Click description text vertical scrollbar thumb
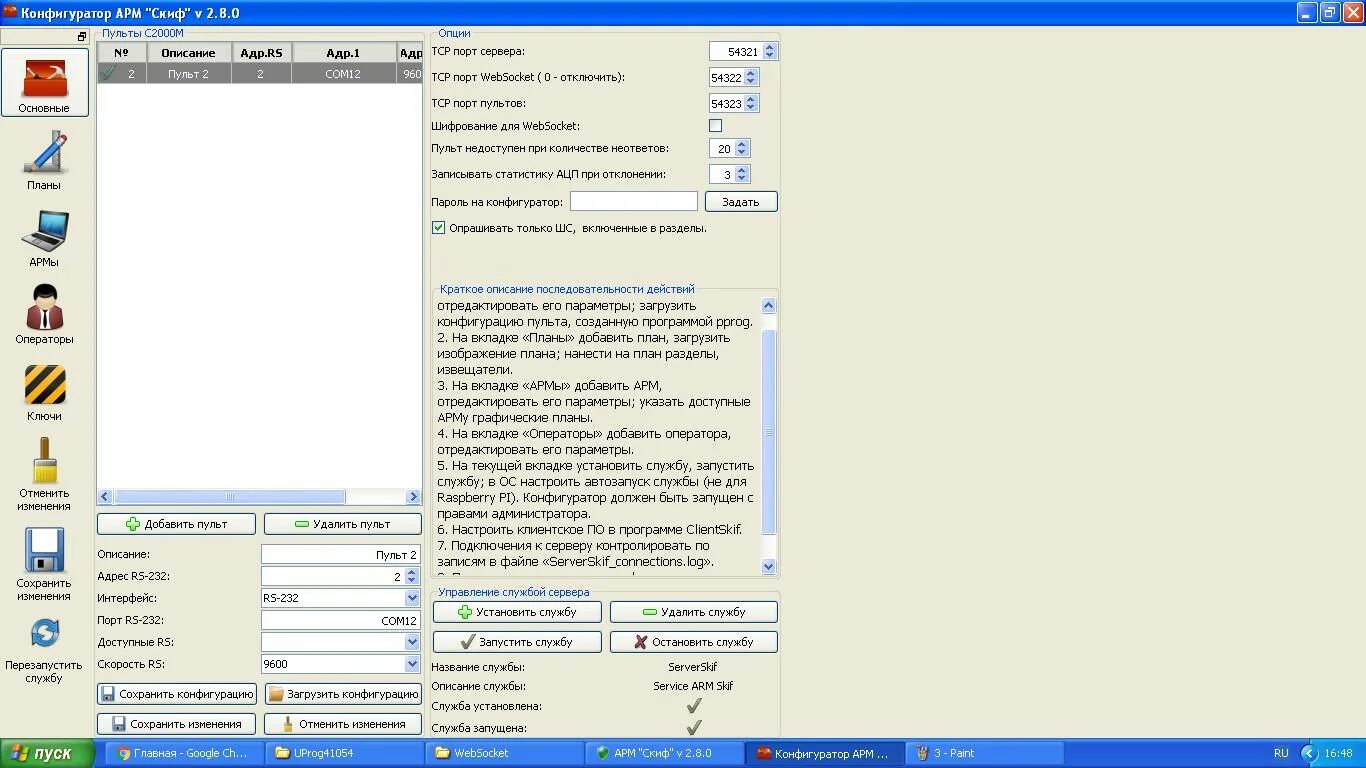This screenshot has width=1366, height=768. point(768,432)
